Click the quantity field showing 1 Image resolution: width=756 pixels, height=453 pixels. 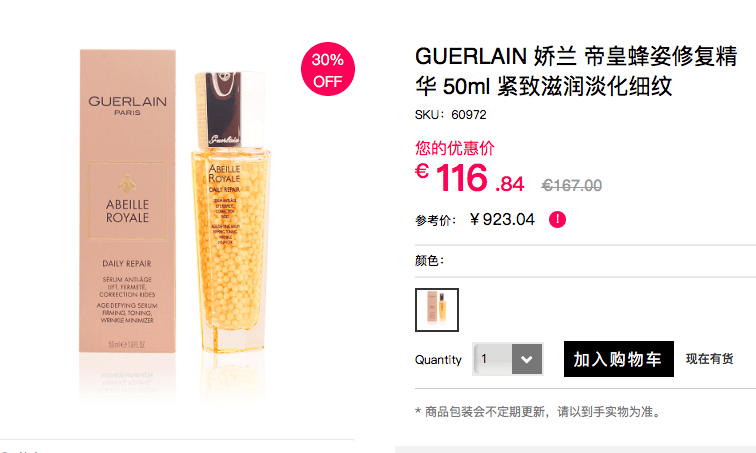492,359
